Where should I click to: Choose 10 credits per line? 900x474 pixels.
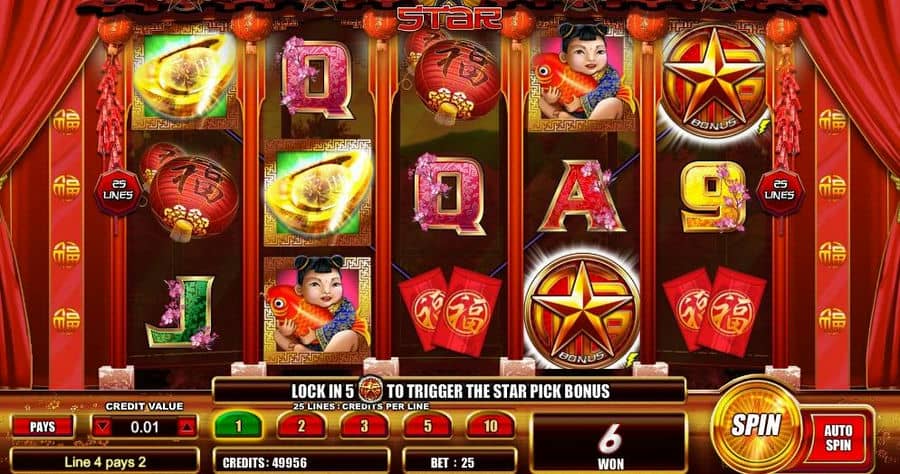[x=490, y=426]
